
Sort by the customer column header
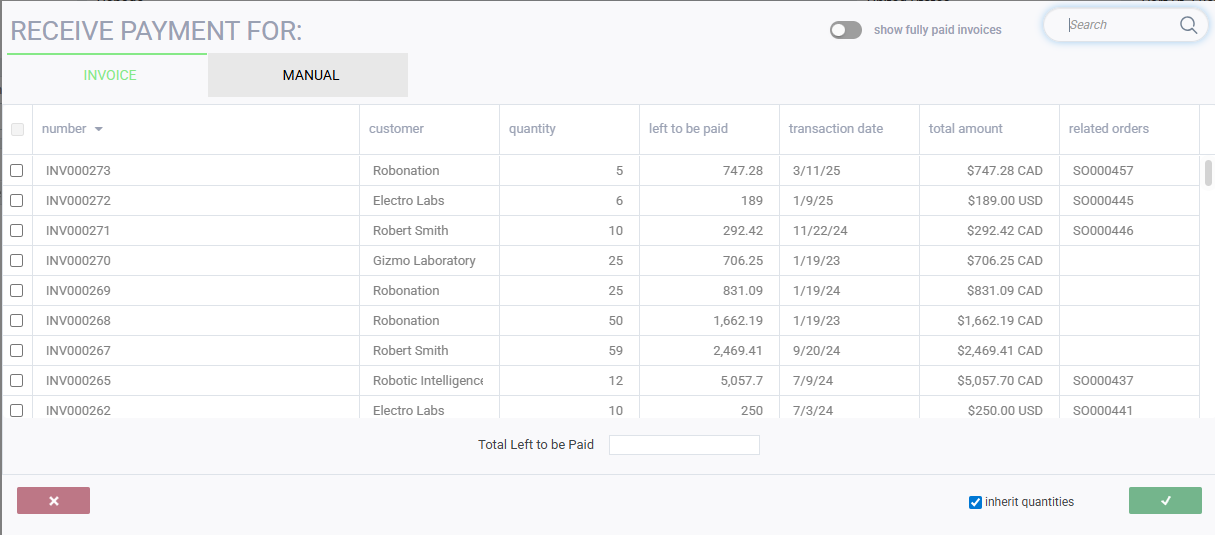pyautogui.click(x=396, y=129)
